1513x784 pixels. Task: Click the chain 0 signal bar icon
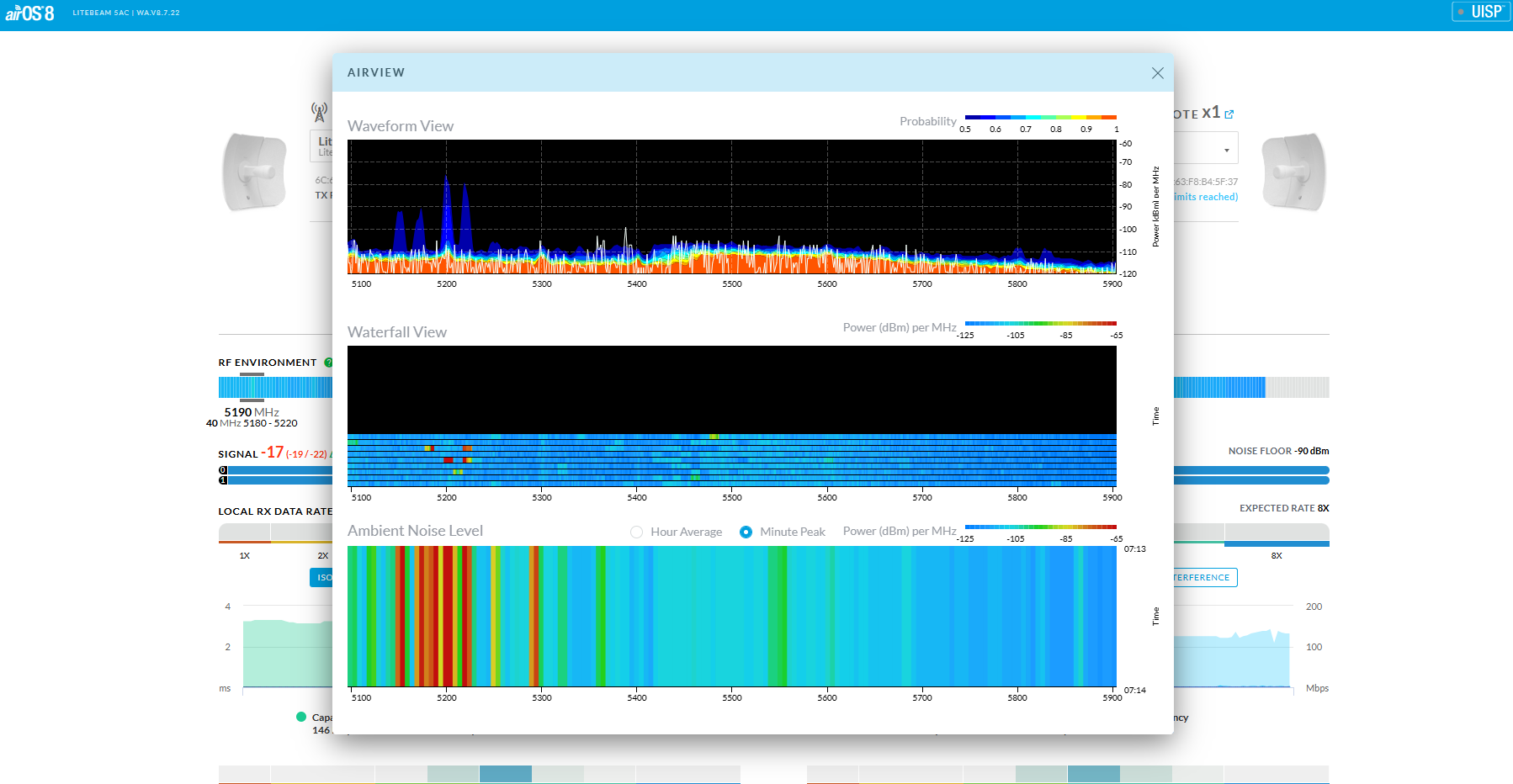pyautogui.click(x=223, y=470)
